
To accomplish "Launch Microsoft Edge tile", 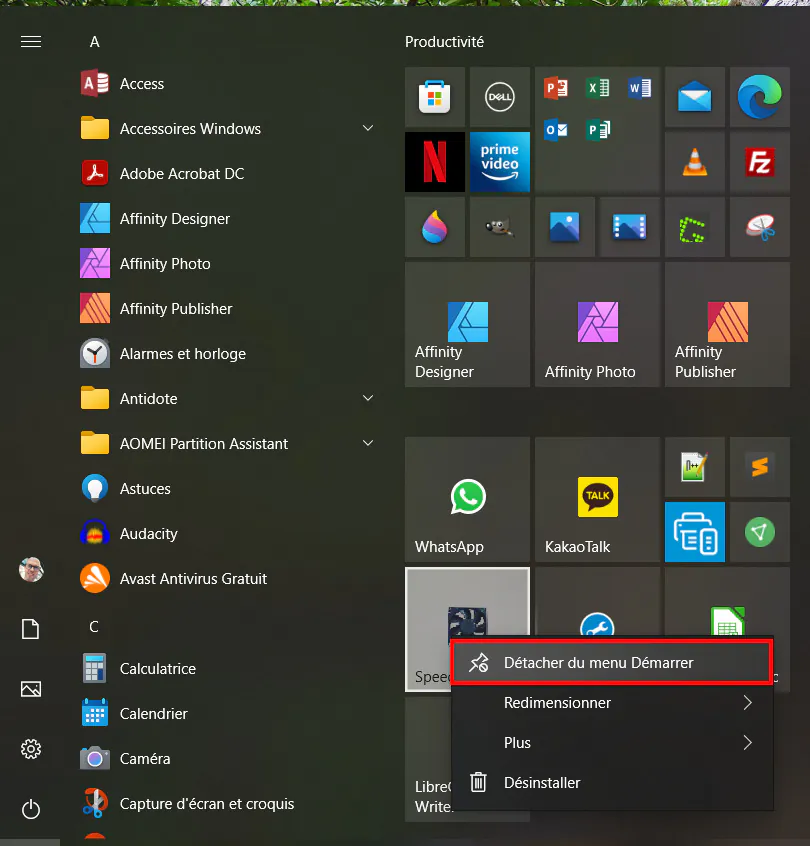I will point(760,97).
